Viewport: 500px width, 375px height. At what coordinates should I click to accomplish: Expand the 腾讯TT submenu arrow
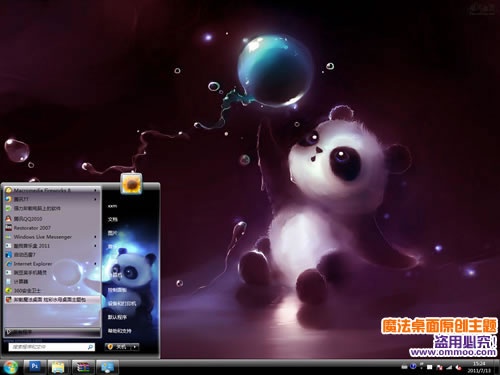96,199
